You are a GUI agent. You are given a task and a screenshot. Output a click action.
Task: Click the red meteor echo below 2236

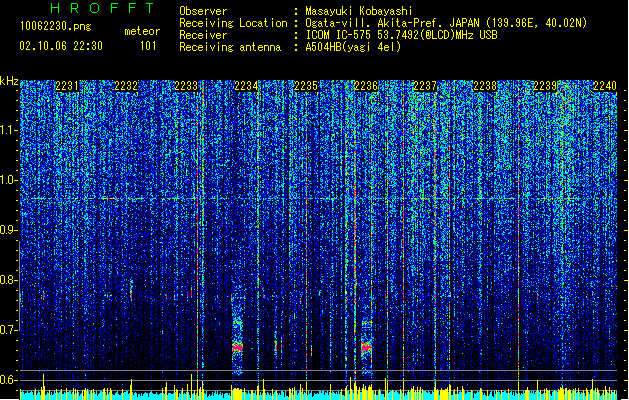coord(366,347)
